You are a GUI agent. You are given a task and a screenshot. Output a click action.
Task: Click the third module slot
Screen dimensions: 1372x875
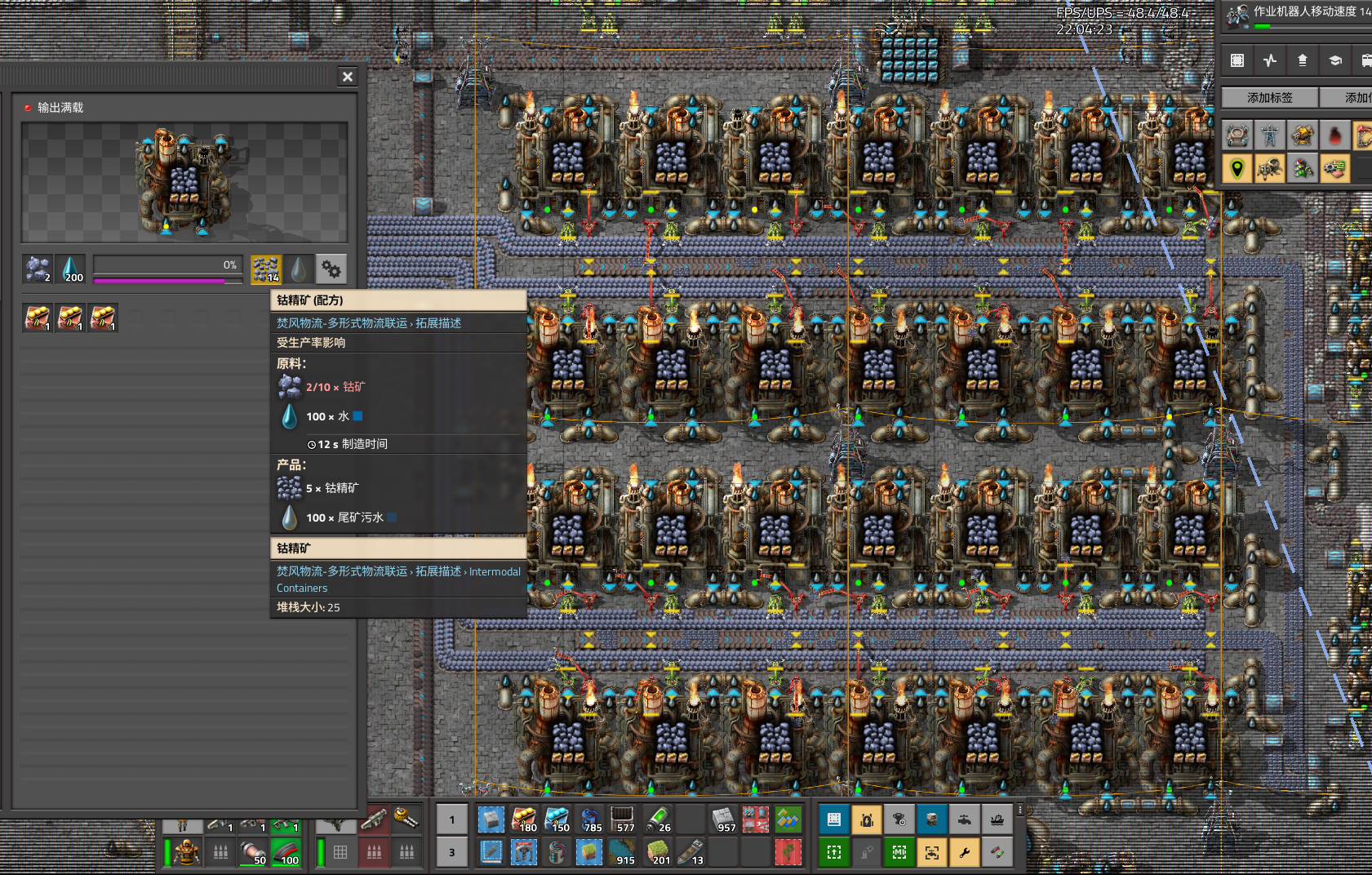click(103, 318)
